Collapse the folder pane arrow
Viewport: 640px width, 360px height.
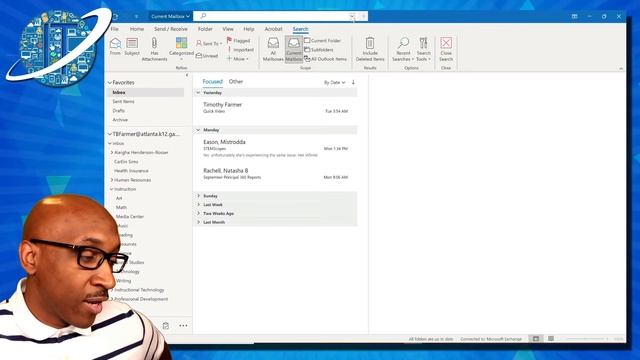187,76
